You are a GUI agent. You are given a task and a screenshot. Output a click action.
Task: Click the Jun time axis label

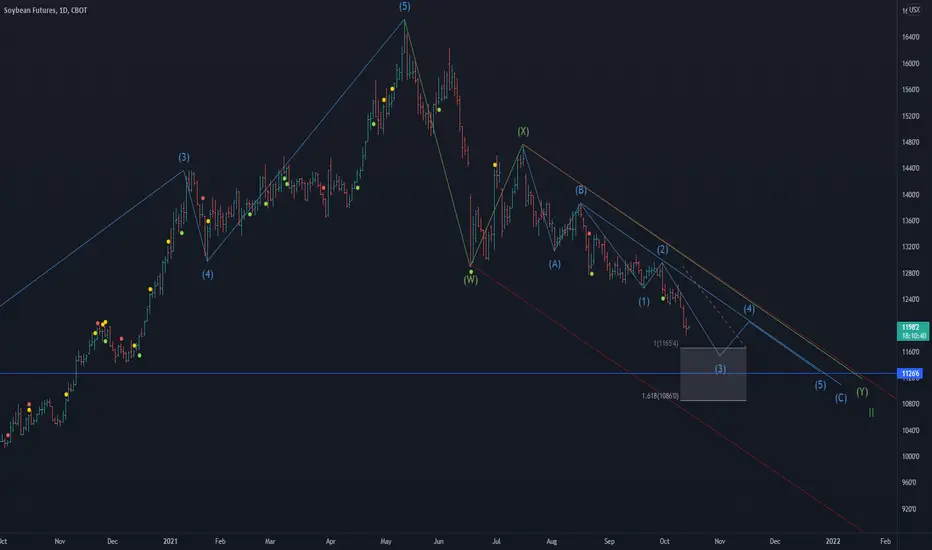[439, 541]
